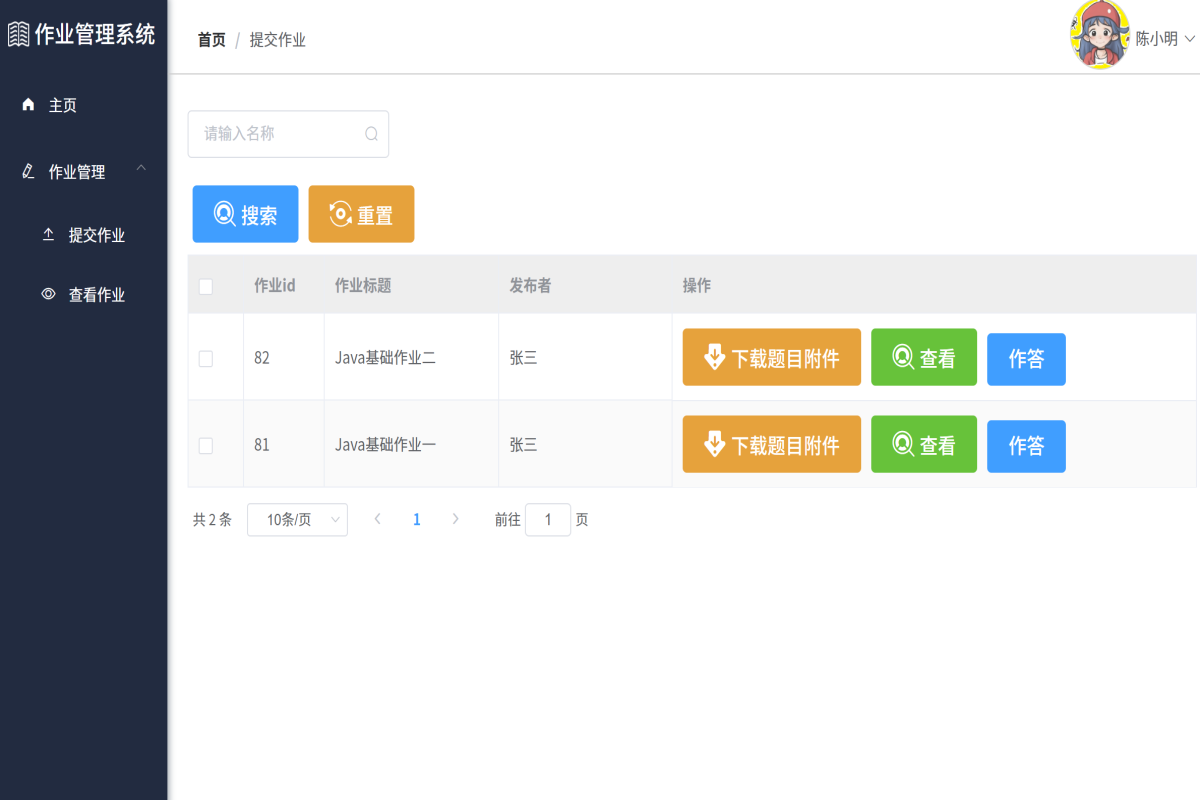1200x800 pixels.
Task: Select the home icon beside 主页
Action: [x=26, y=104]
